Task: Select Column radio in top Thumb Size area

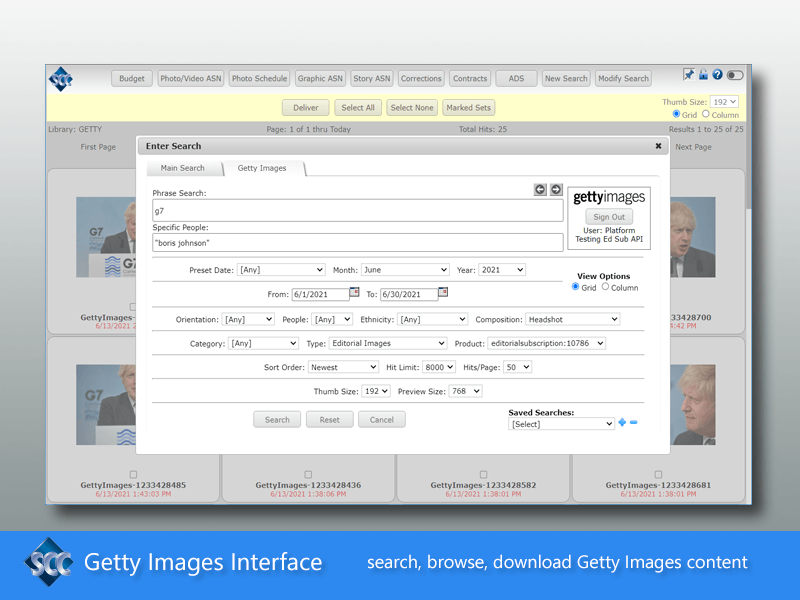Action: tap(706, 114)
